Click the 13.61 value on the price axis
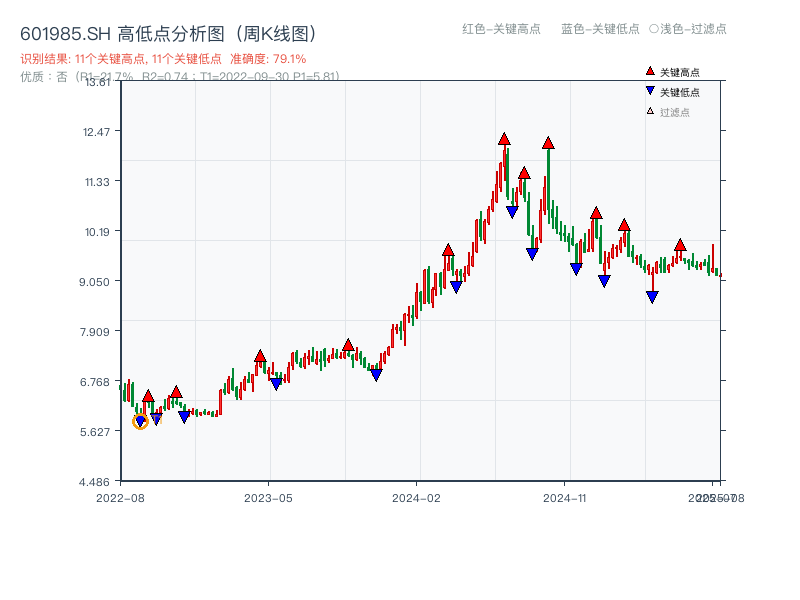This screenshot has height=600, width=800. pos(97,84)
